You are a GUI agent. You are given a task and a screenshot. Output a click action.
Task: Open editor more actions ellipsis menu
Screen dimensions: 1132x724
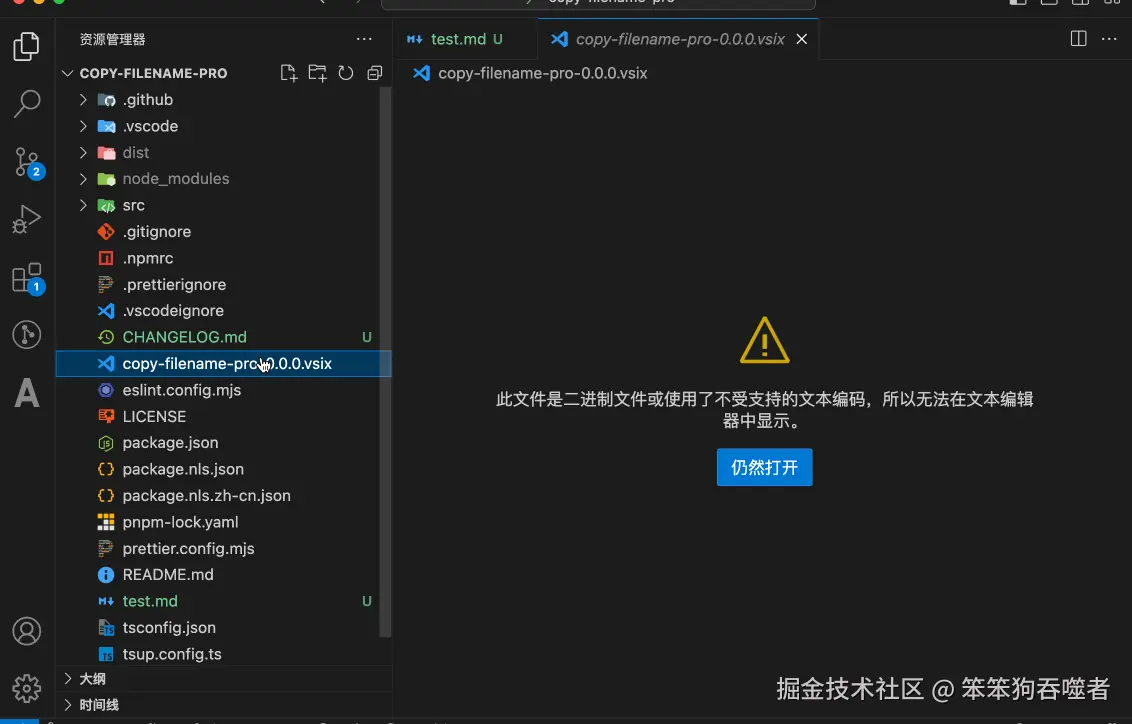(1110, 39)
